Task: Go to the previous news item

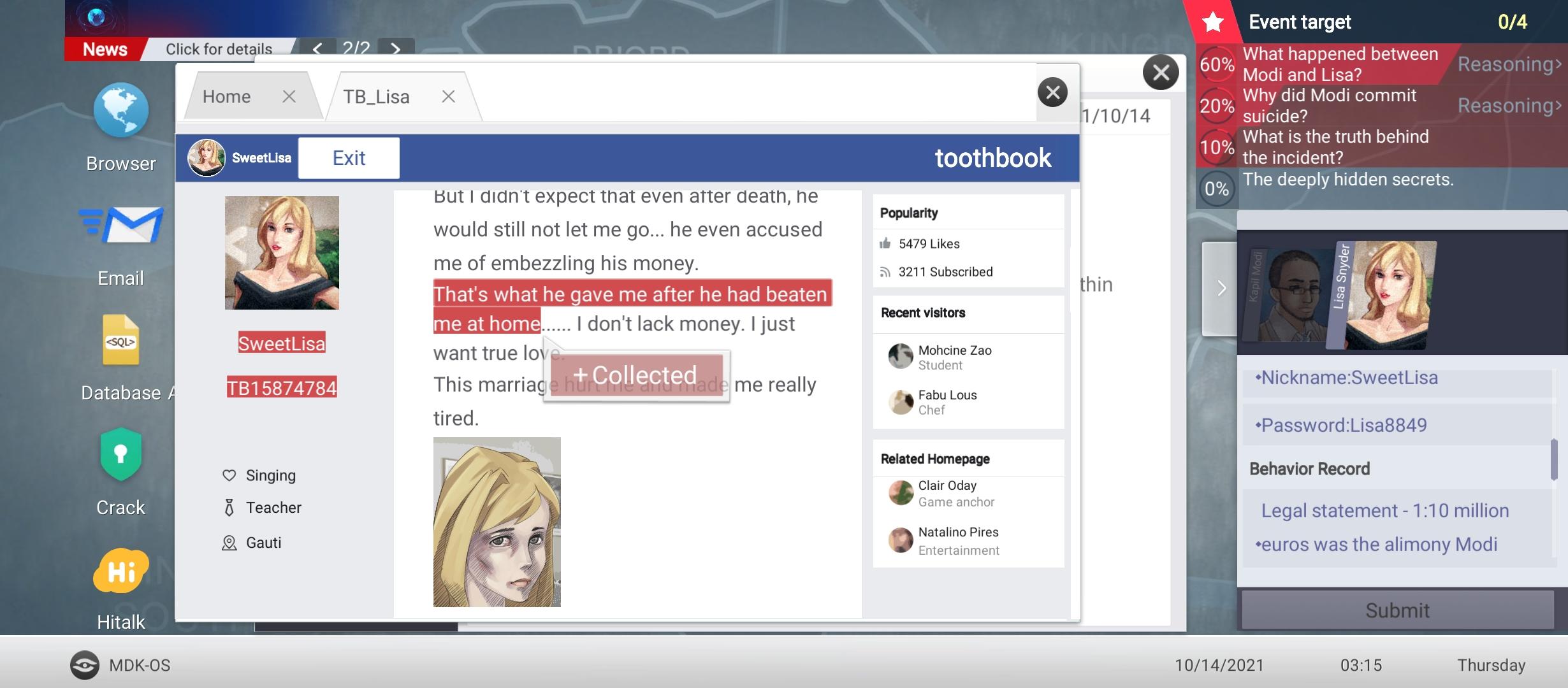Action: coord(317,48)
